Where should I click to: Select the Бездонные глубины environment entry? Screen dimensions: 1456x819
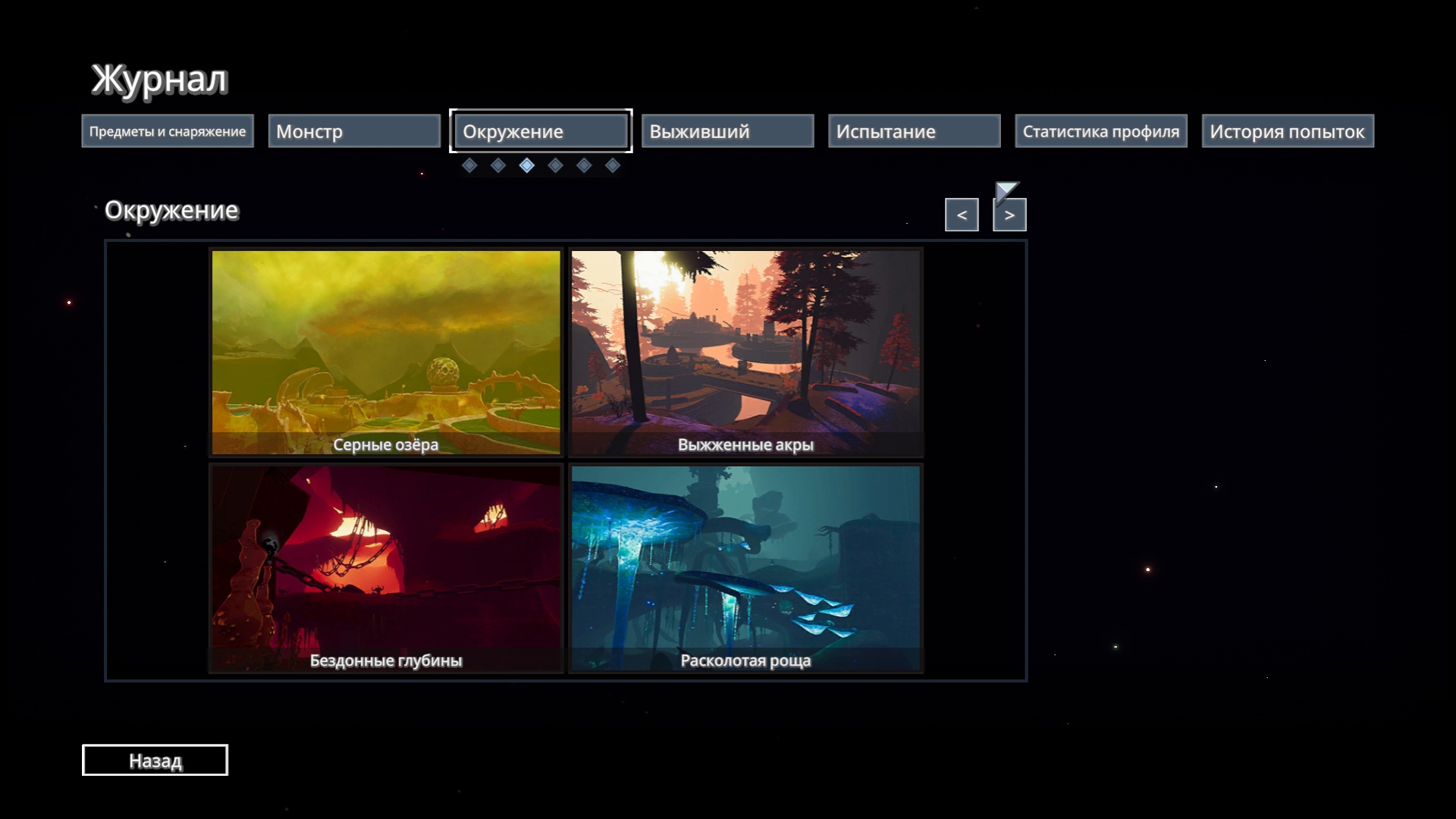coord(386,569)
